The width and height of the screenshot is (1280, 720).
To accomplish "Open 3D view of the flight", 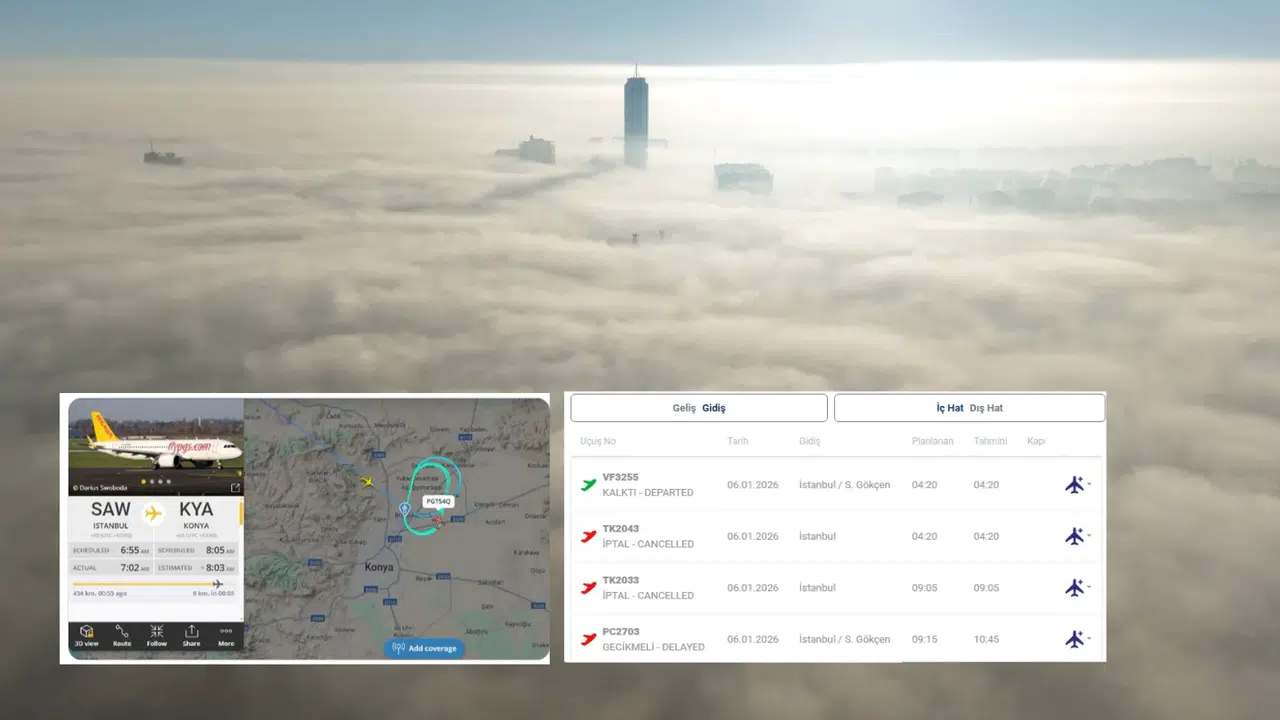I will point(86,636).
